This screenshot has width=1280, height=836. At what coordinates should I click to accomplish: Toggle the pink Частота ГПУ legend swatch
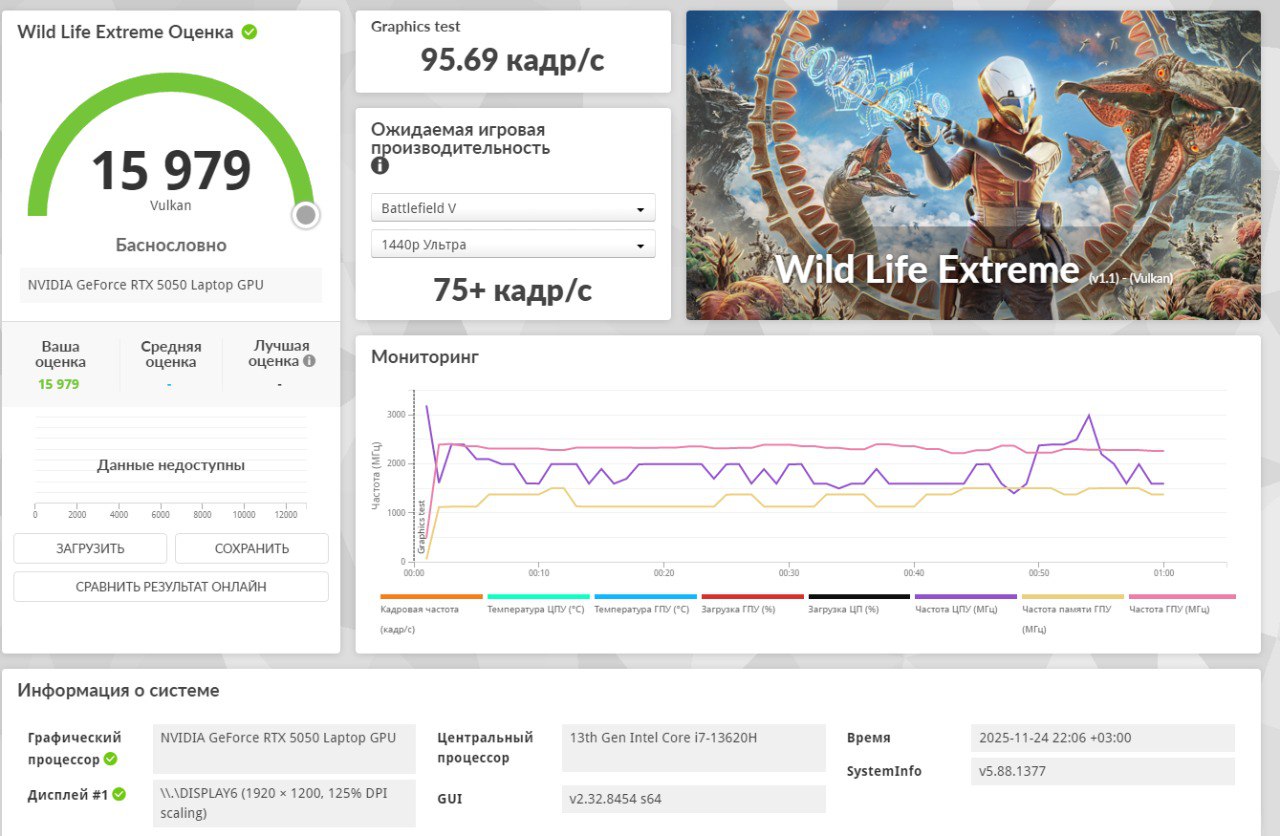pyautogui.click(x=1183, y=596)
